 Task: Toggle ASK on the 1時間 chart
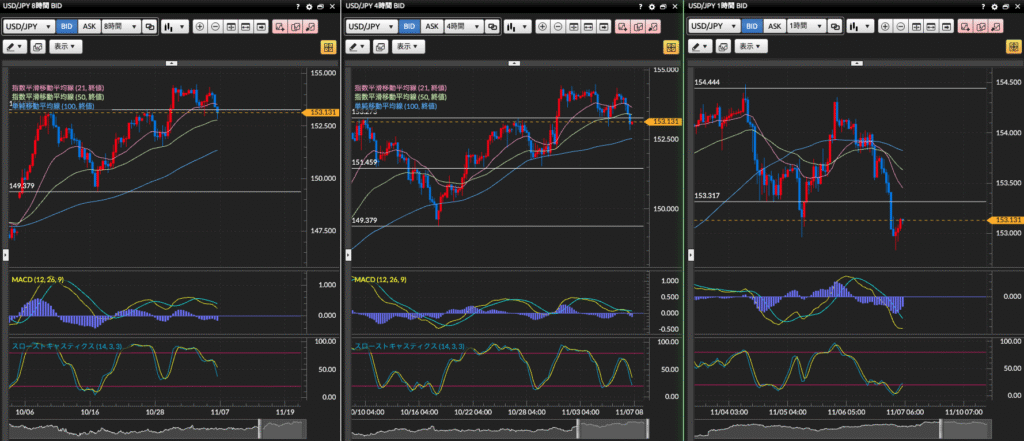tap(774, 26)
